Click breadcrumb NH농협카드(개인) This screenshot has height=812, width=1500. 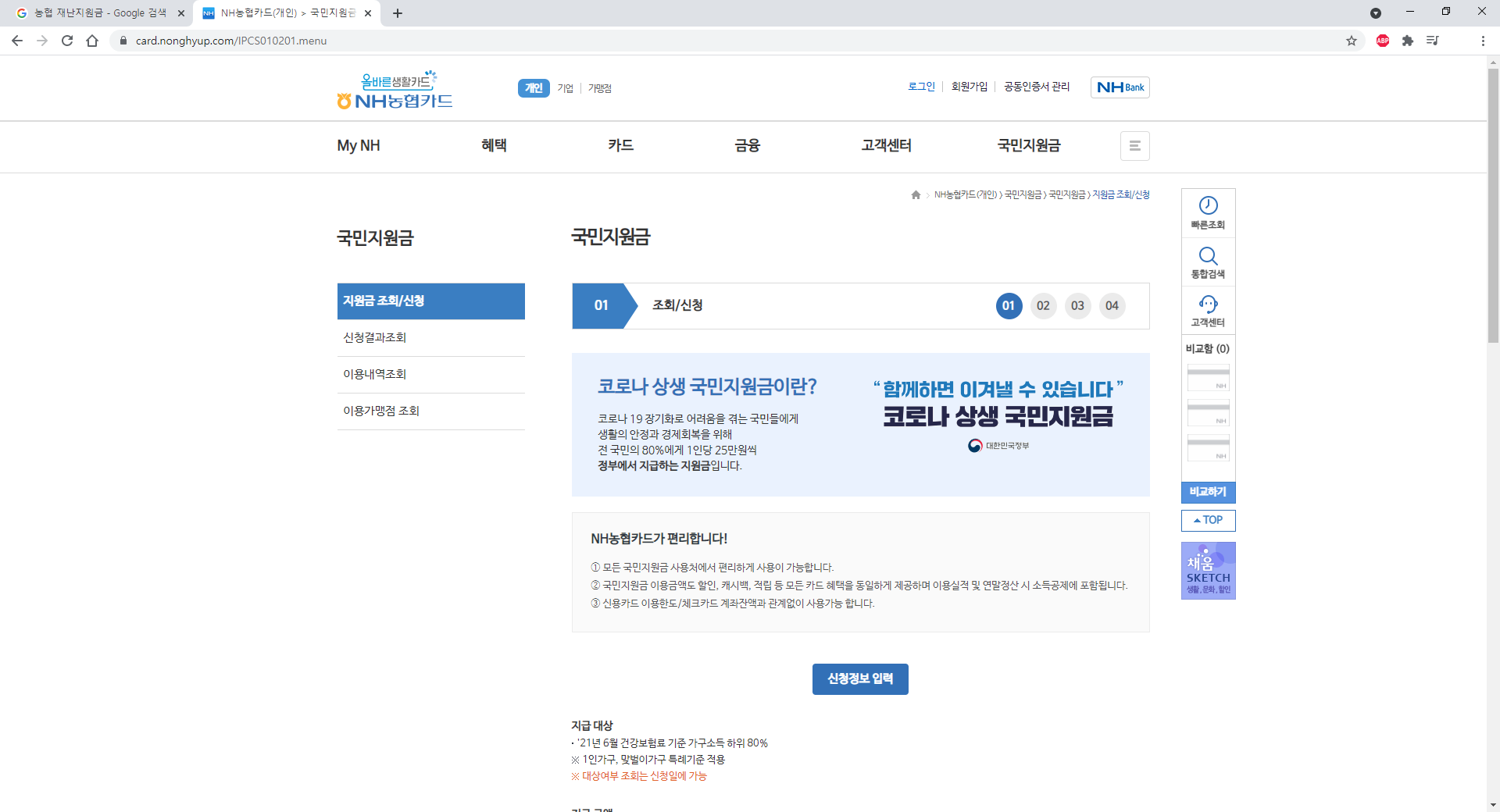coord(966,195)
